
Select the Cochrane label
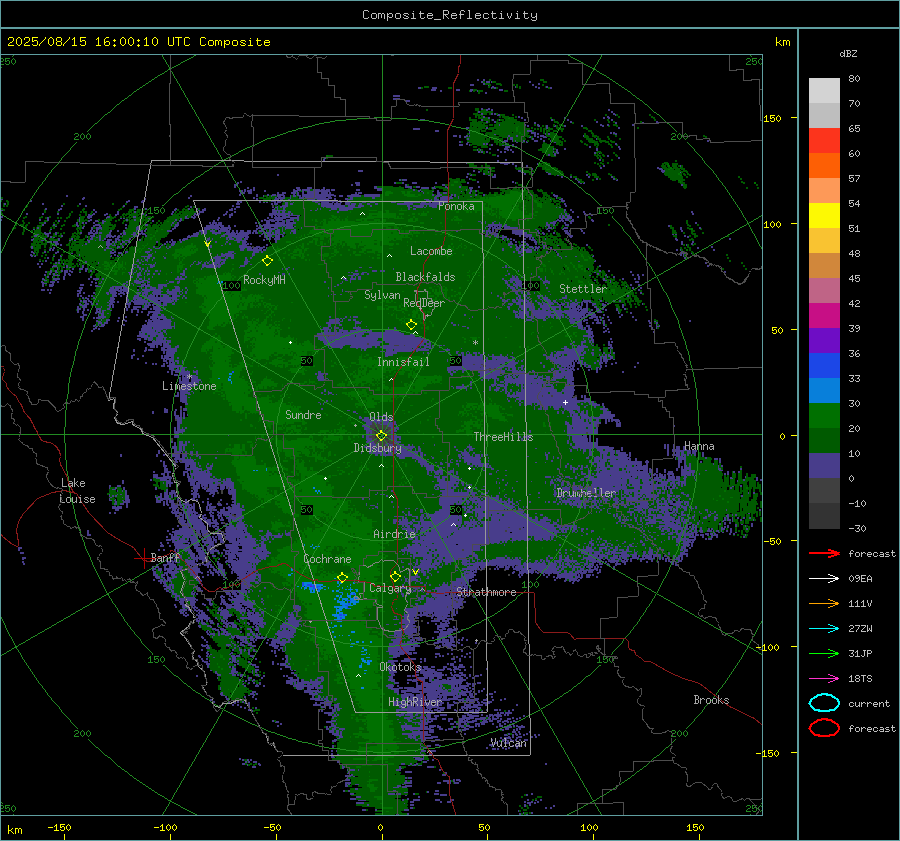pyautogui.click(x=327, y=559)
